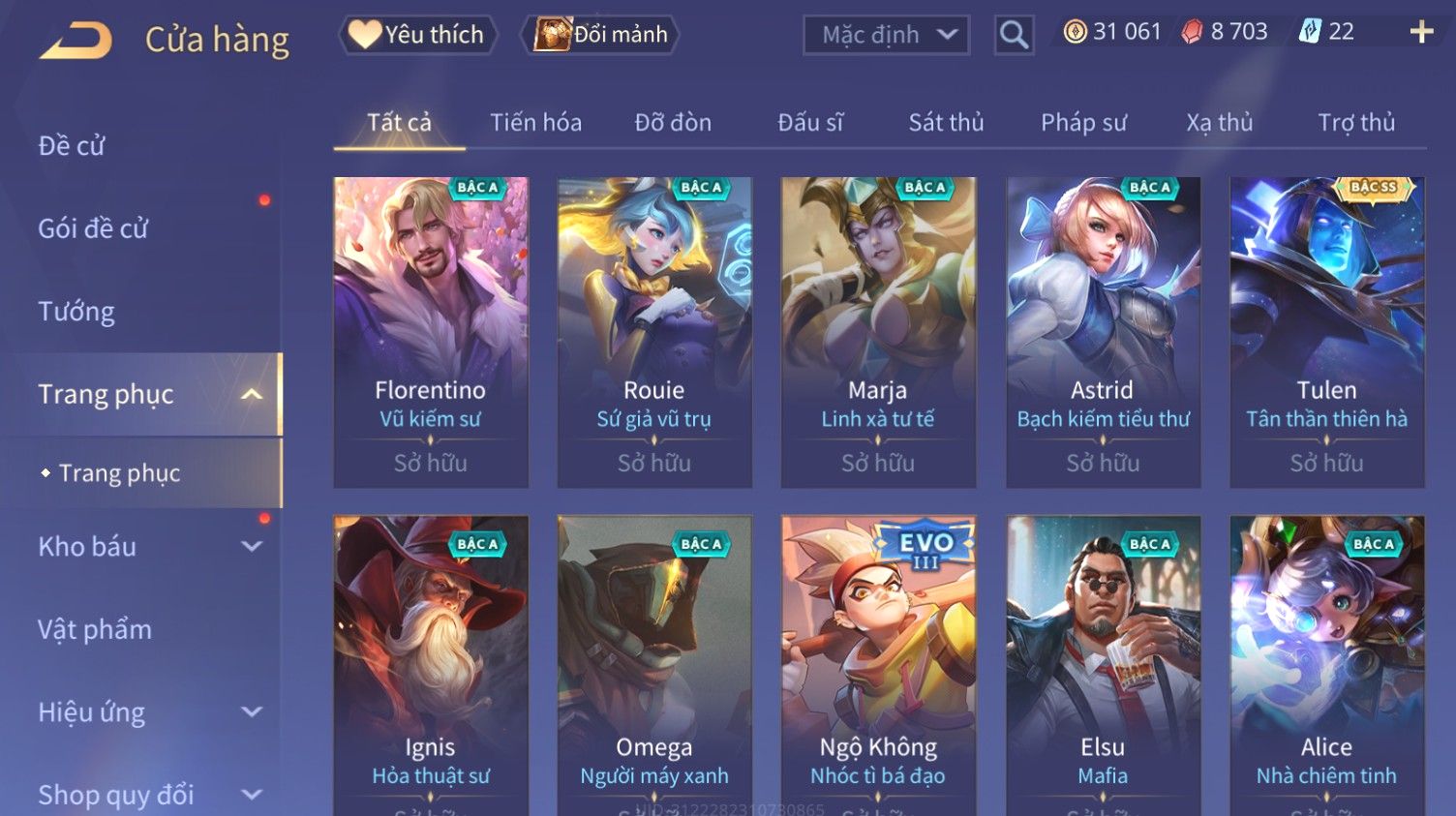Open Đổi mảnh fragment exchange
1456x816 pixels.
click(600, 35)
